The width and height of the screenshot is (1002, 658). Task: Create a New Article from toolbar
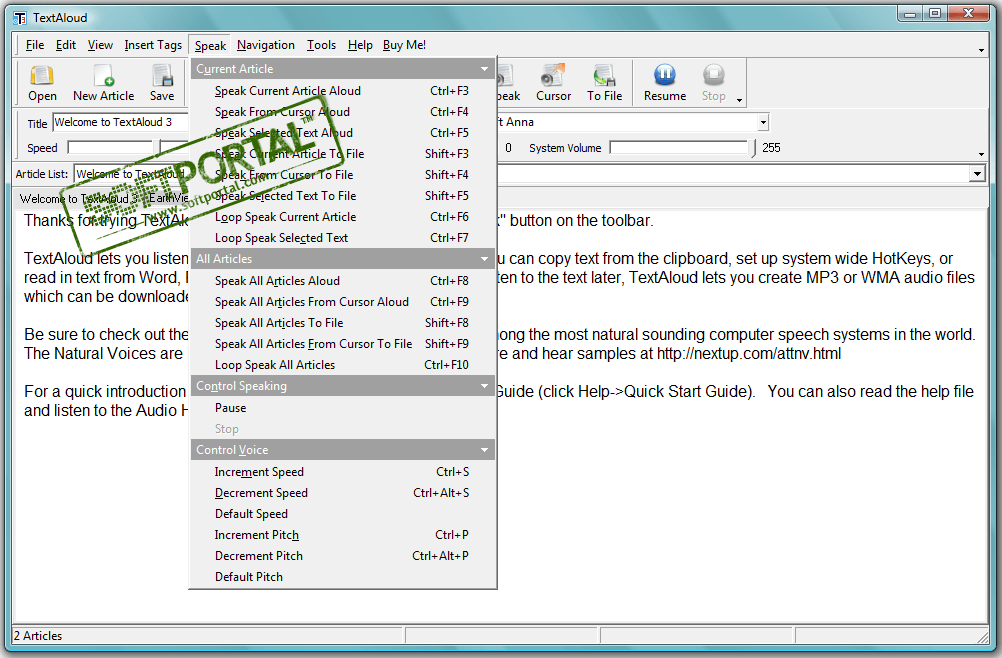(x=104, y=83)
